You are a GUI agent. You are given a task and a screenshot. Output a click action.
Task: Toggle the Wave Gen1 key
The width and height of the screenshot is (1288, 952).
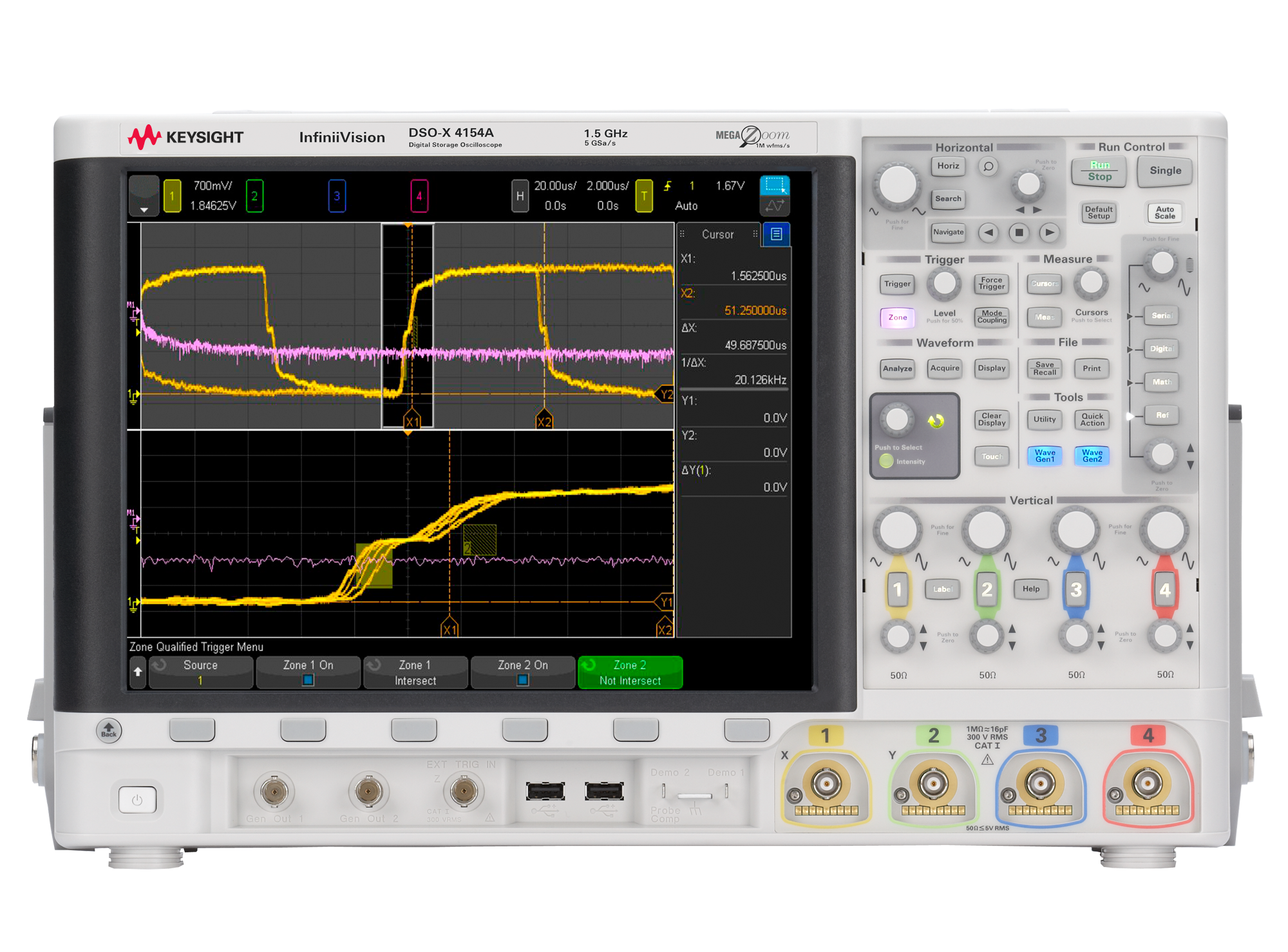[1045, 455]
